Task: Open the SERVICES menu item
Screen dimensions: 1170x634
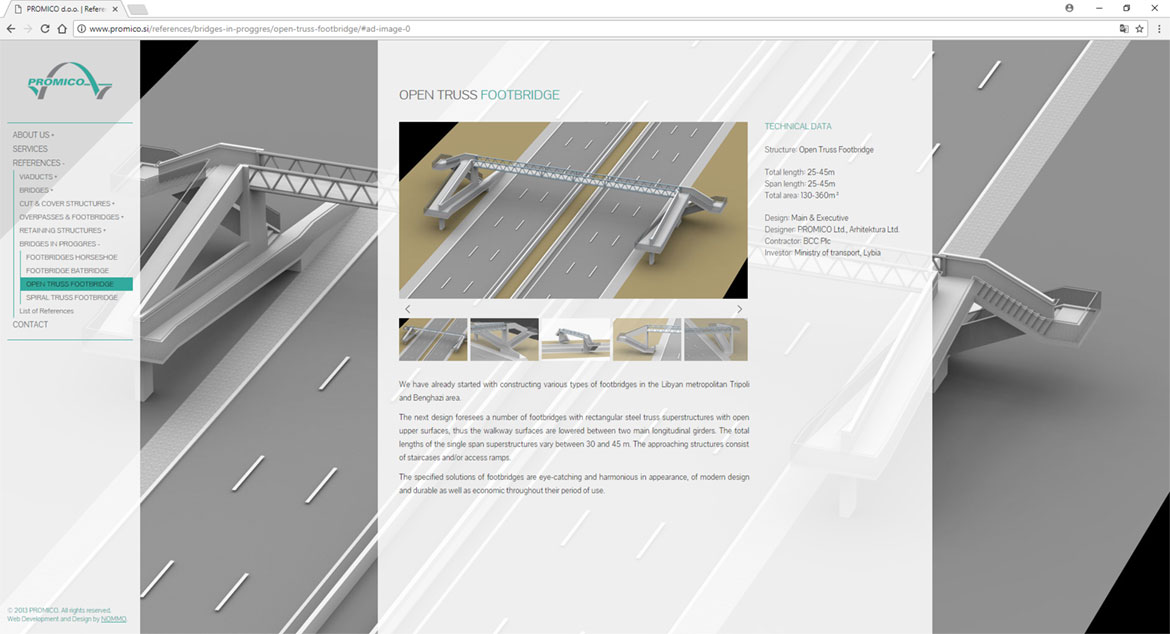Action: click(x=30, y=149)
